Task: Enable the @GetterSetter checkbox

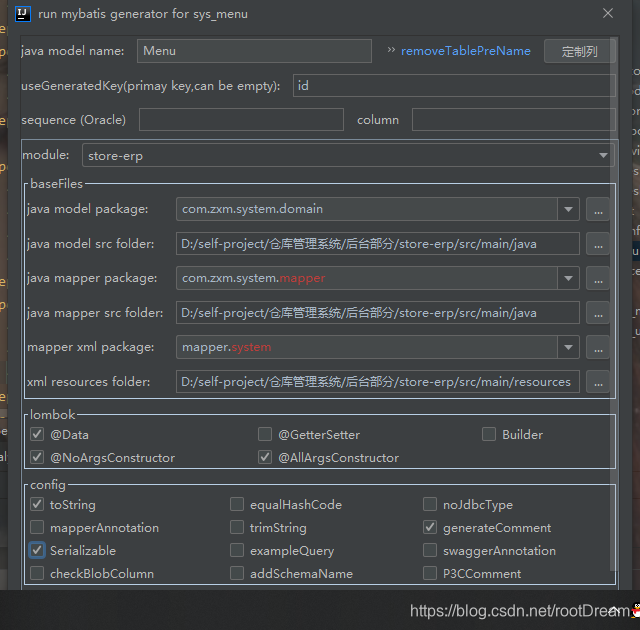Action: tap(265, 434)
